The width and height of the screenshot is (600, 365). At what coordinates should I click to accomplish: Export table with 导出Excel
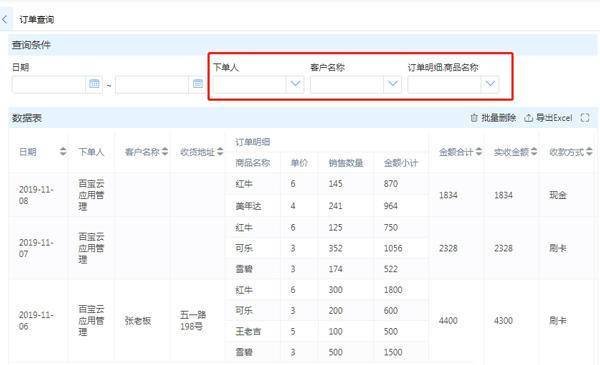(x=548, y=118)
